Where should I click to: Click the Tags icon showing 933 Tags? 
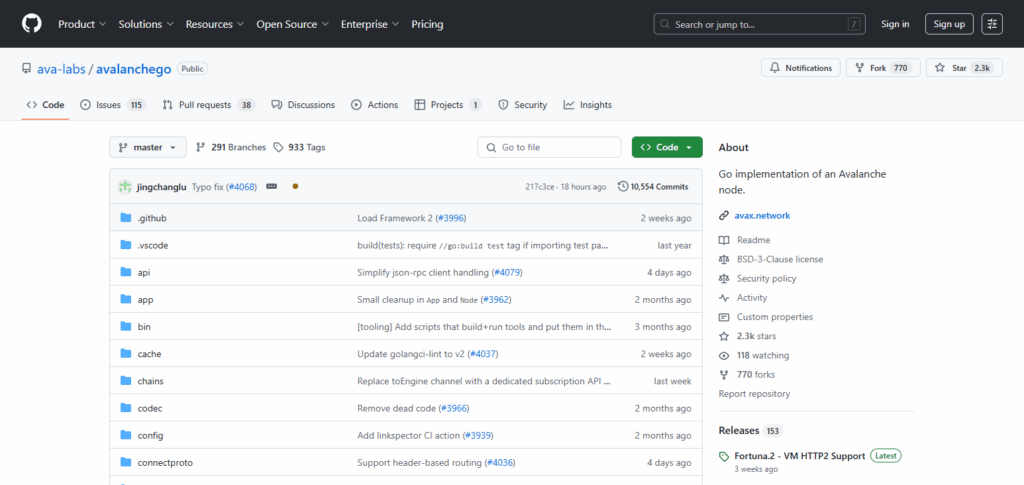tap(278, 147)
